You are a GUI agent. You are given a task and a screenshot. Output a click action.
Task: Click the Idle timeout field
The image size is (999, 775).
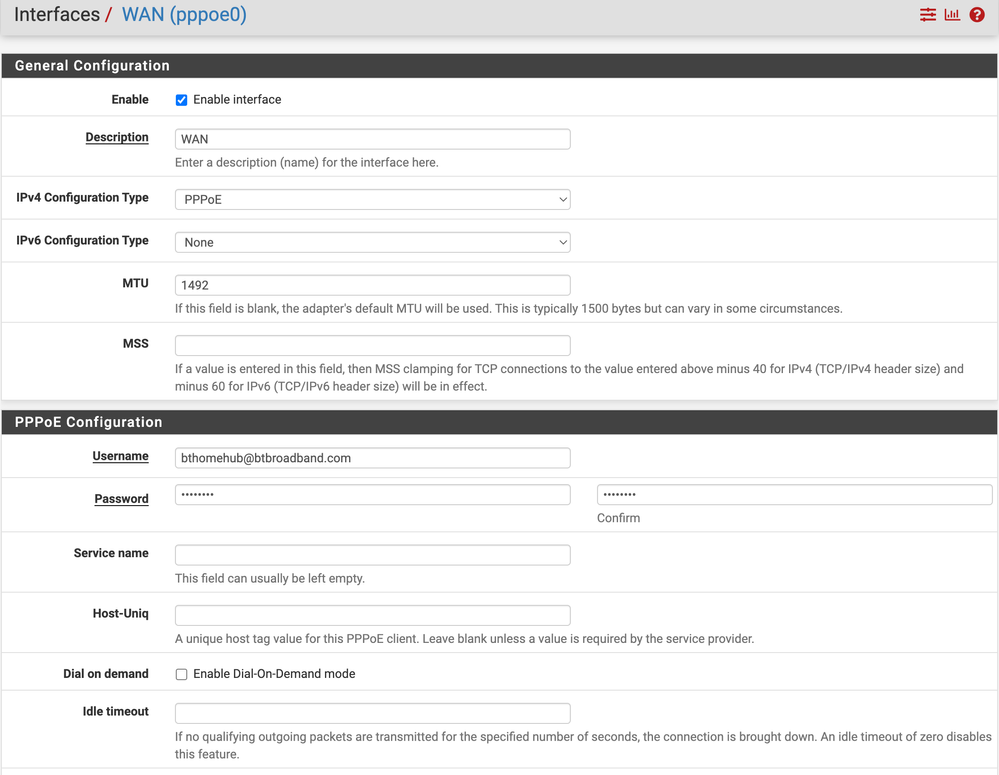tap(372, 713)
